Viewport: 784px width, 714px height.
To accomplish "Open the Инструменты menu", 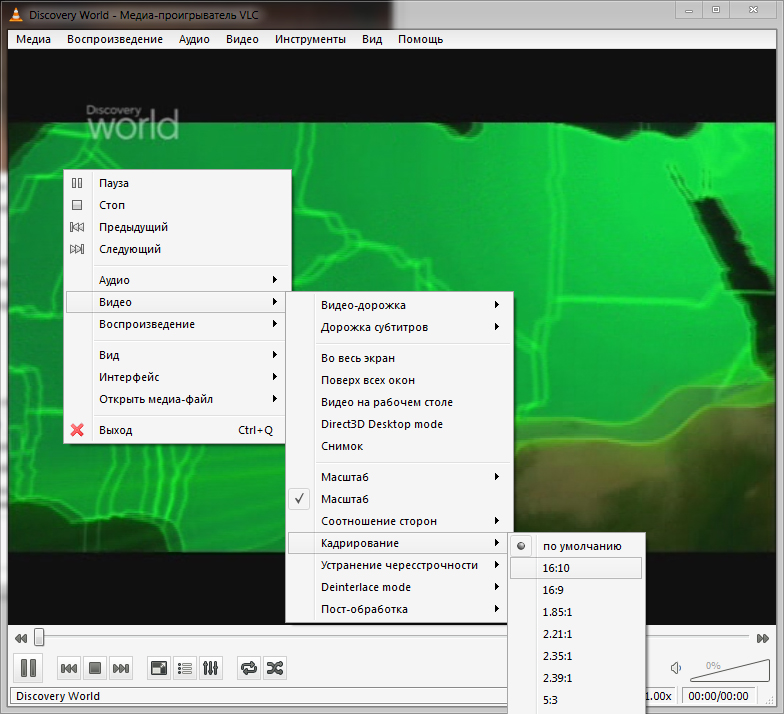I will pyautogui.click(x=310, y=39).
